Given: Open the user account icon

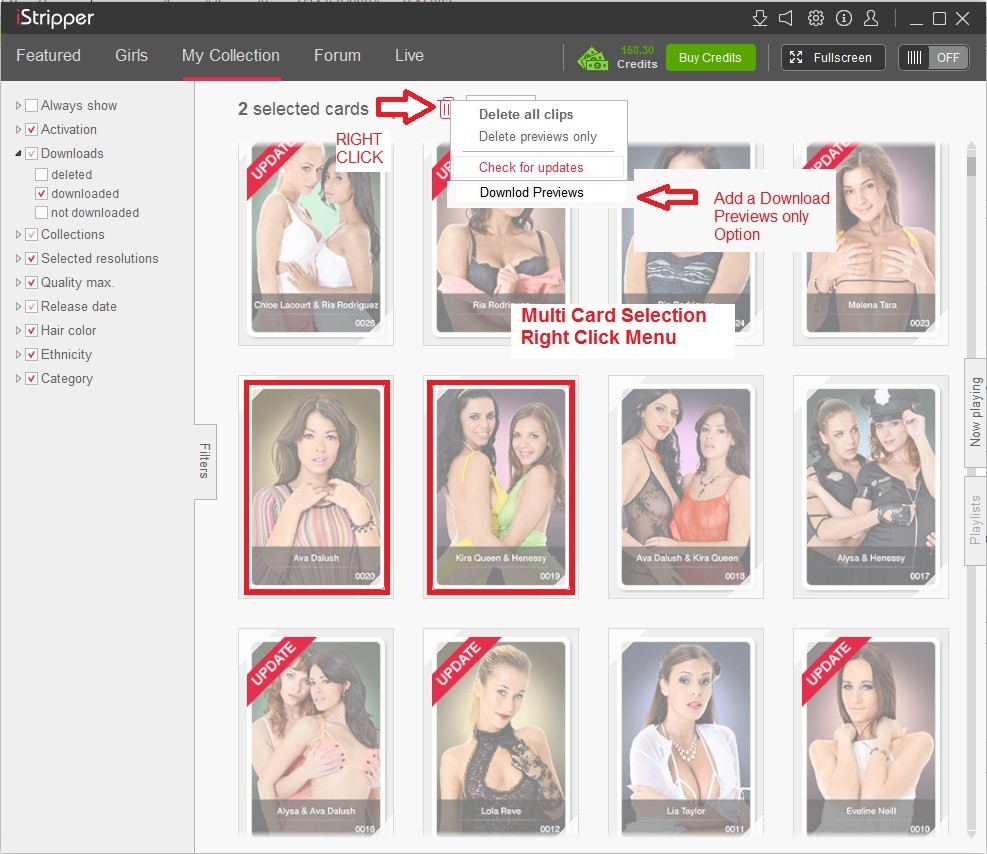Looking at the screenshot, I should coord(871,18).
